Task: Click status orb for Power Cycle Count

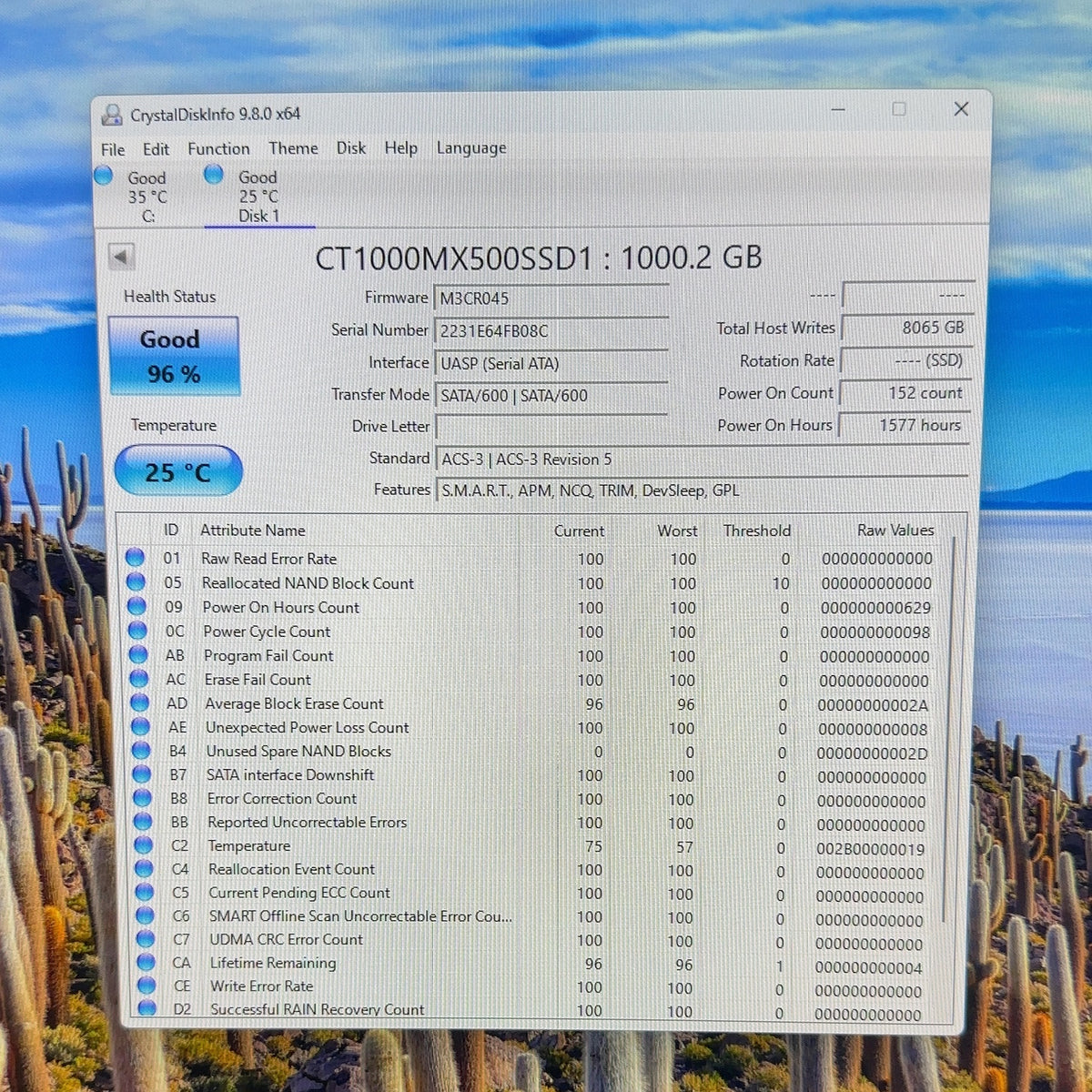Action: pyautogui.click(x=137, y=630)
